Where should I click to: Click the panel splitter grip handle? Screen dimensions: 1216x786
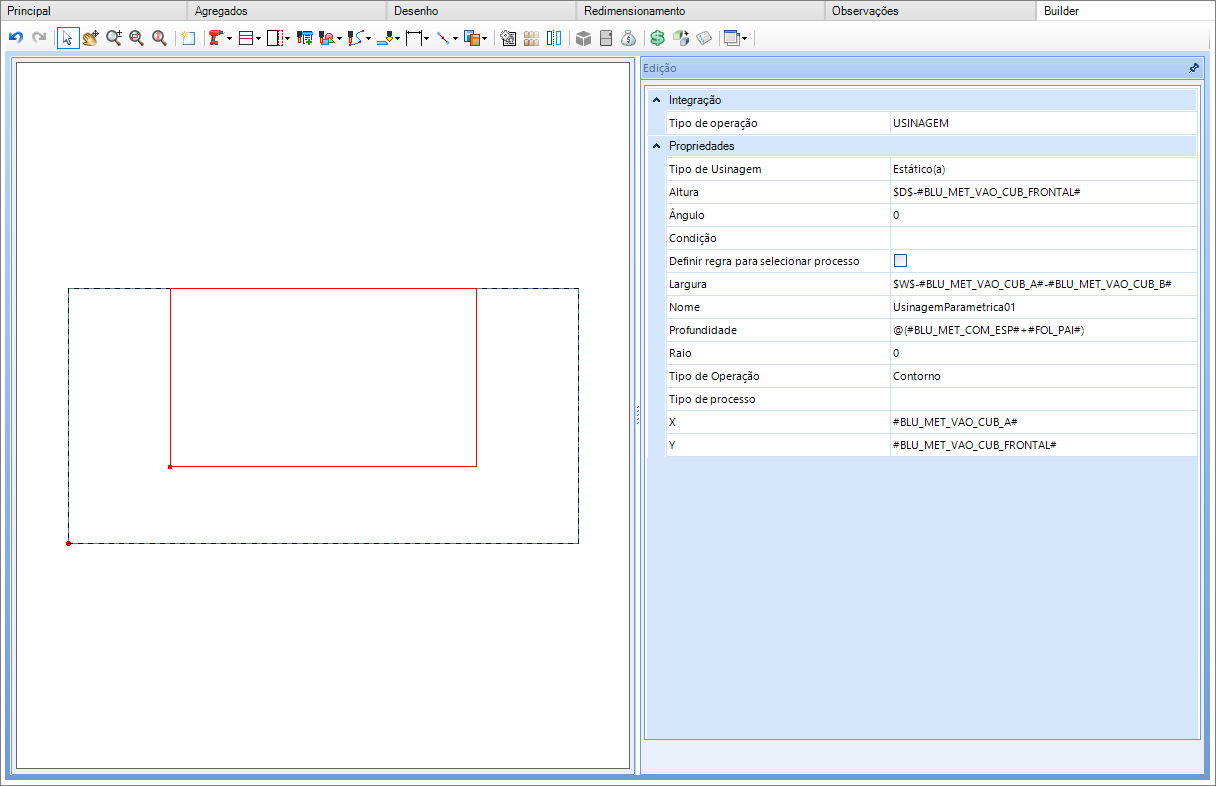[x=637, y=416]
